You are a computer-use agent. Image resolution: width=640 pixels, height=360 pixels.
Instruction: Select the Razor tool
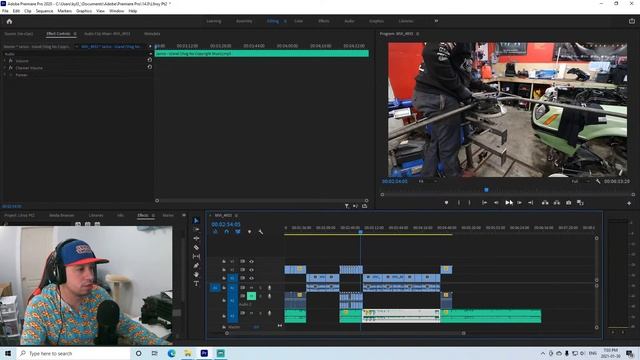coord(196,247)
